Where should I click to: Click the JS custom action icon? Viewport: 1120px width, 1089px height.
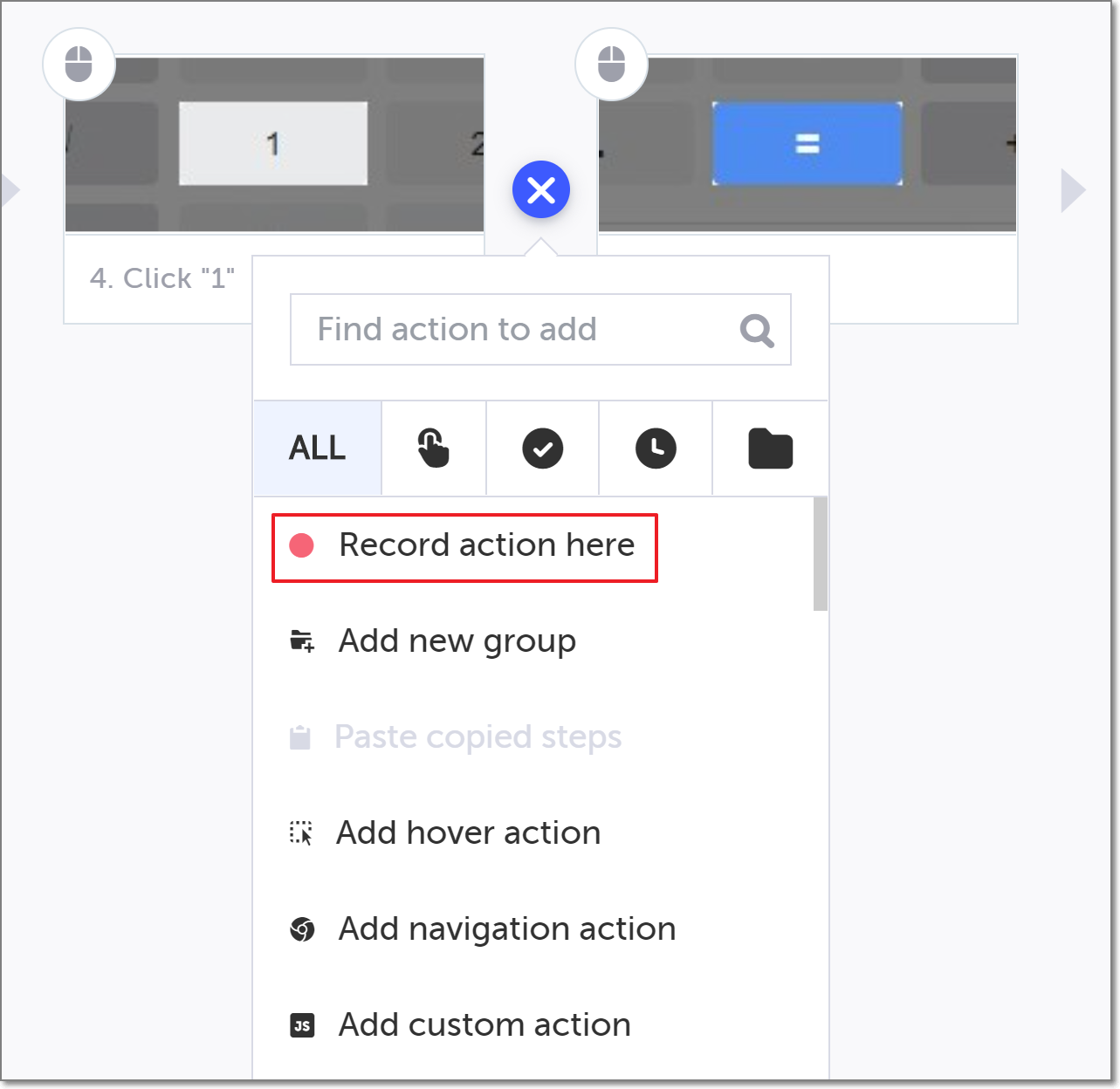[x=302, y=1025]
